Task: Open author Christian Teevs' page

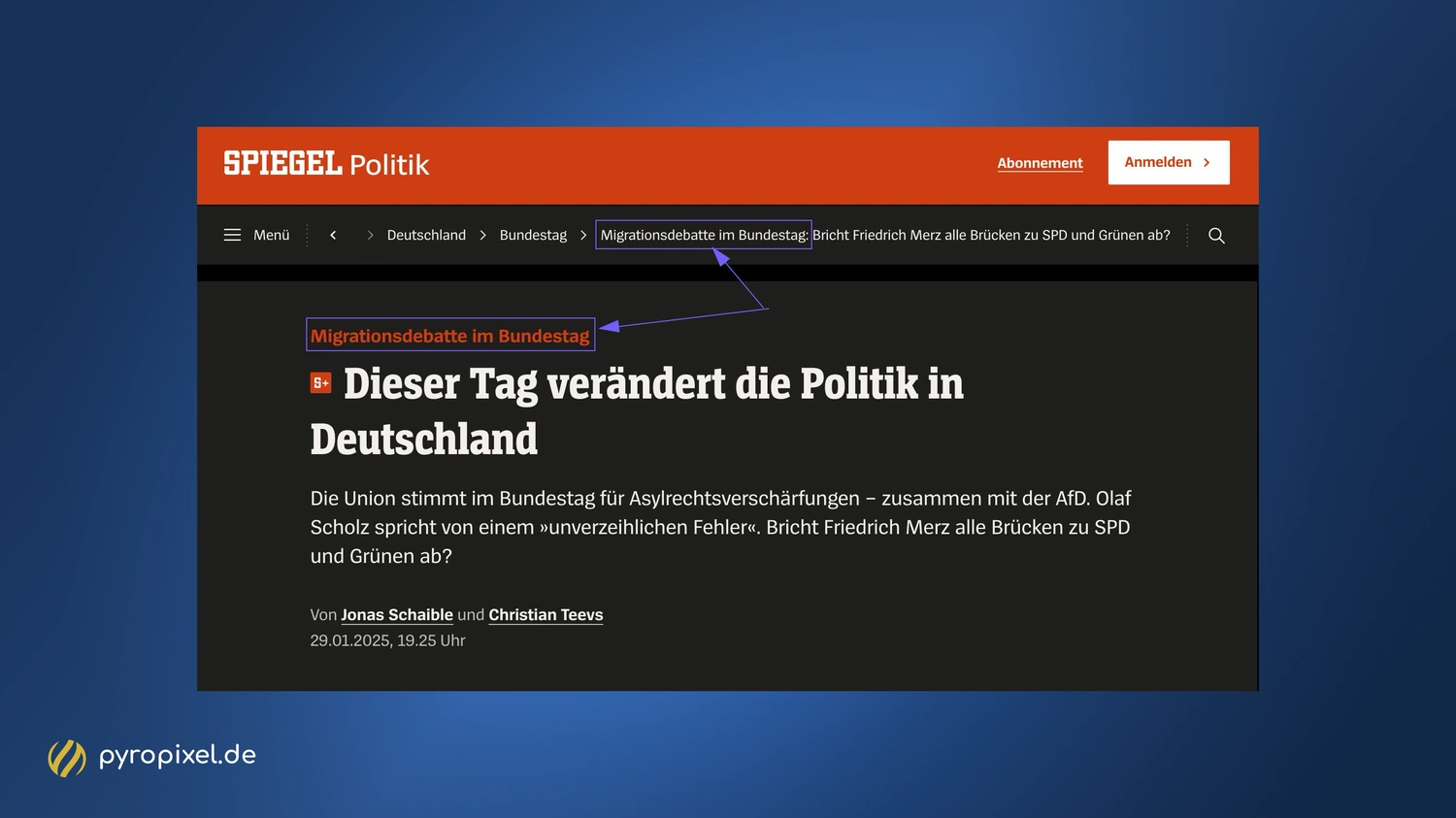Action: click(x=546, y=614)
